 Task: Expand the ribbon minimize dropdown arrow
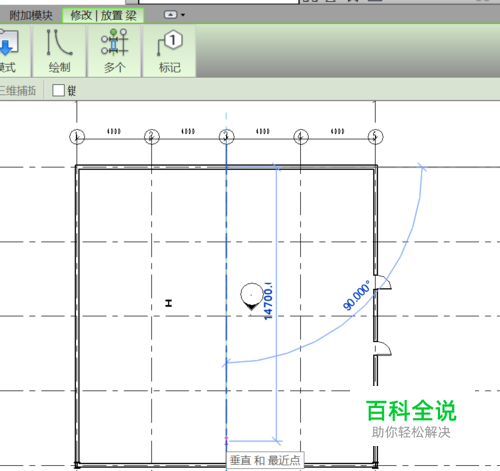183,15
